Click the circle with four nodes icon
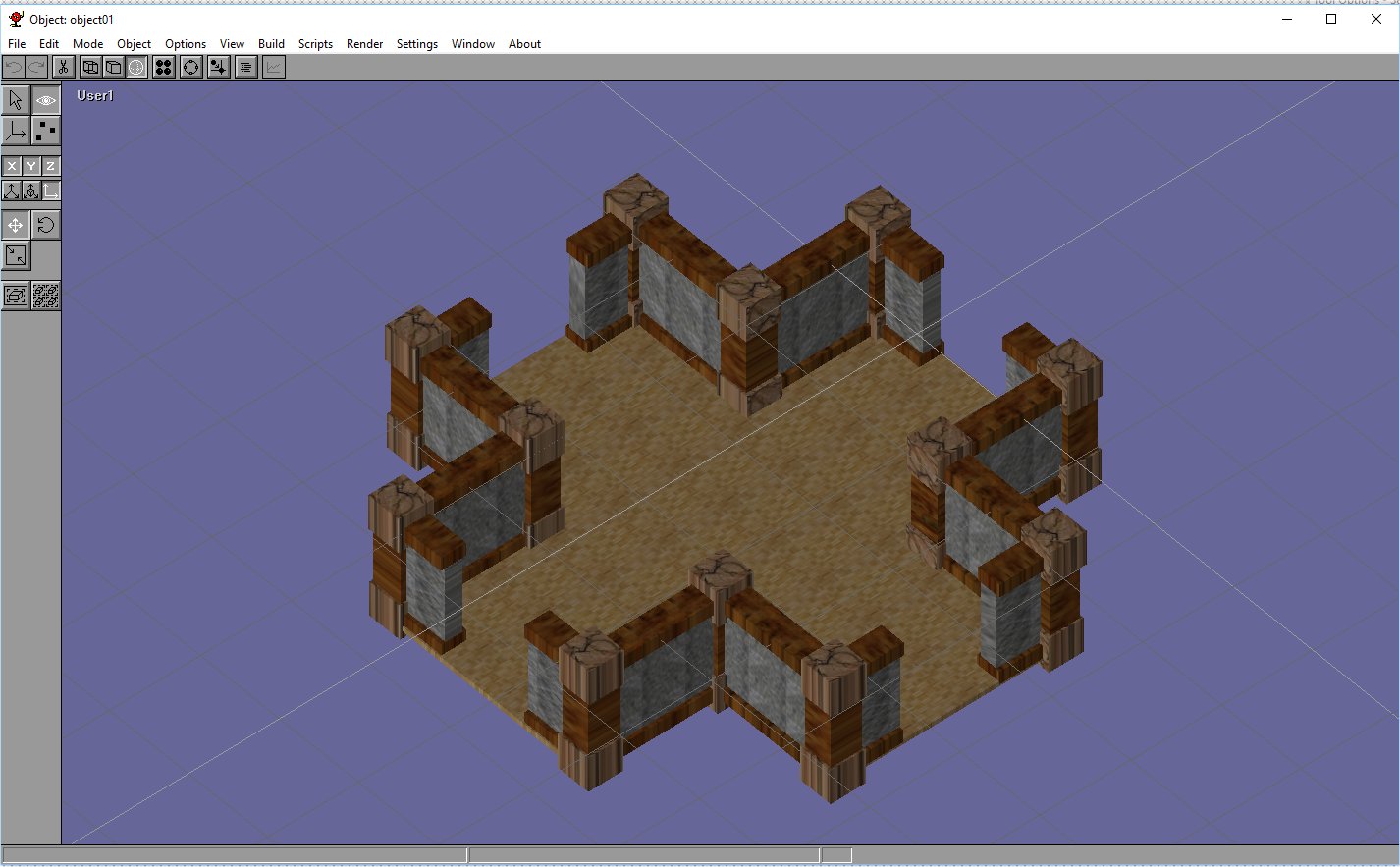 click(191, 67)
